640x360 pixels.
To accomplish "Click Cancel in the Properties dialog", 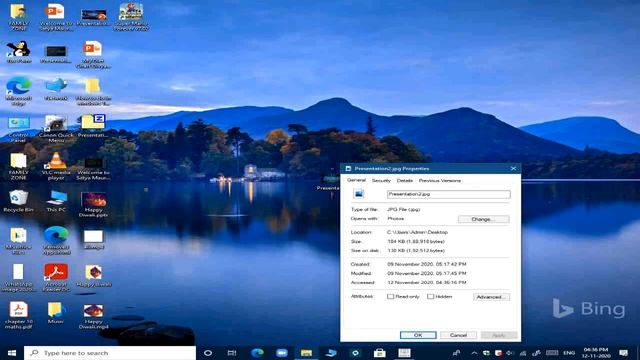I will point(458,335).
